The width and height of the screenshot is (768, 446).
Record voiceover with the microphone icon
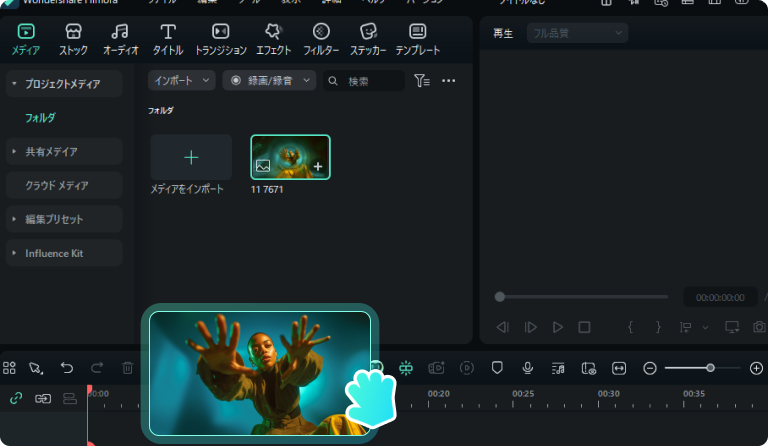point(528,368)
